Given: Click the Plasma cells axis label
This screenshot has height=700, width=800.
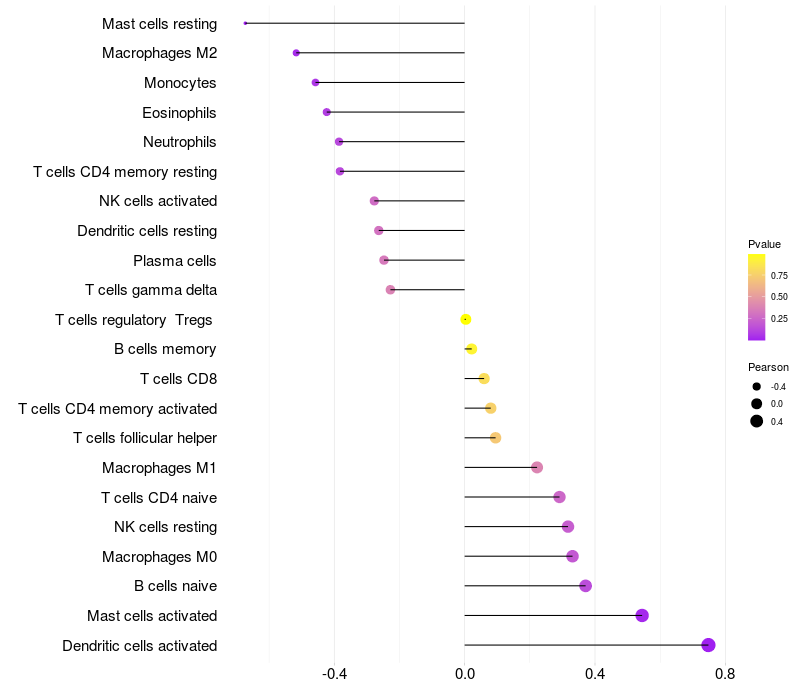Looking at the screenshot, I should point(175,261).
